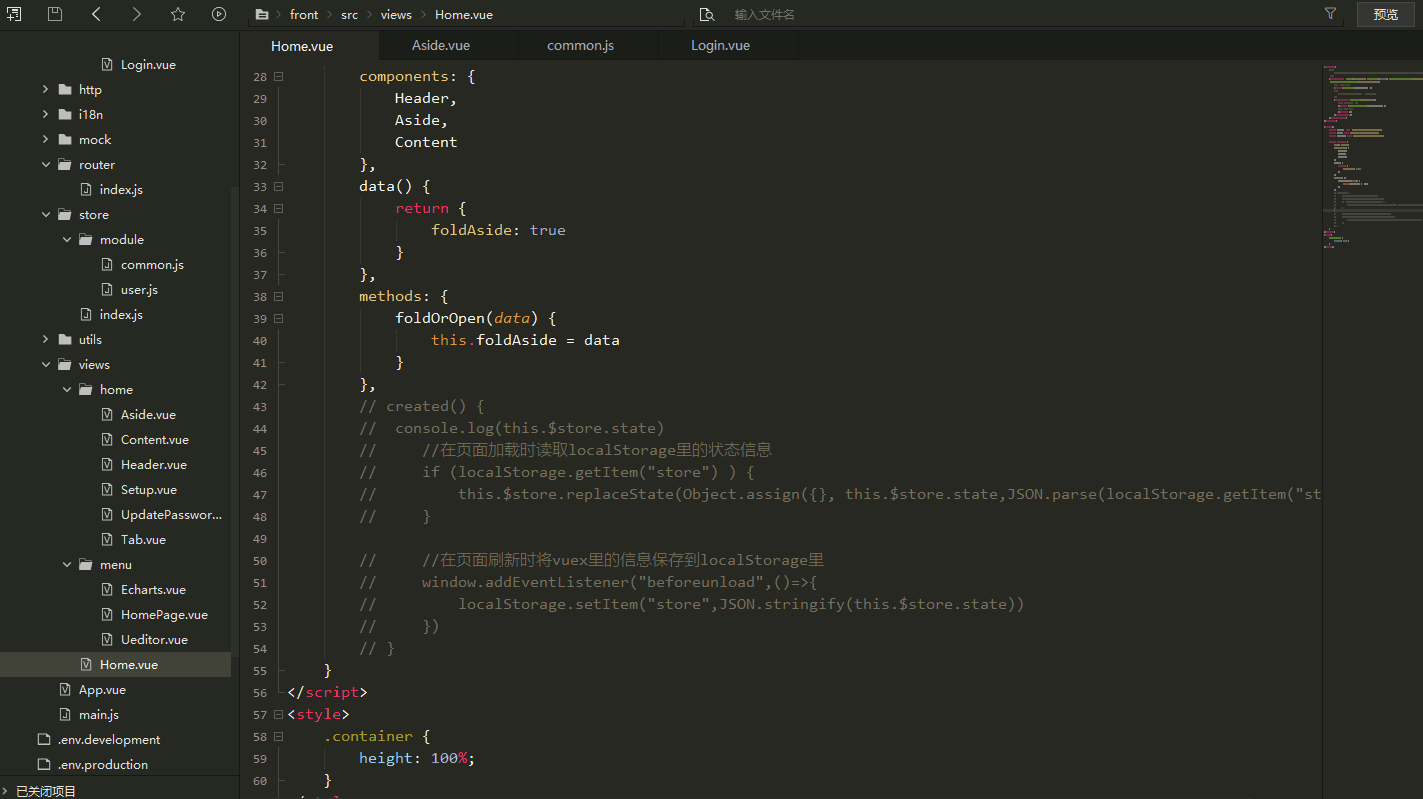Expand the i18n folder
This screenshot has width=1423, height=799.
(45, 114)
